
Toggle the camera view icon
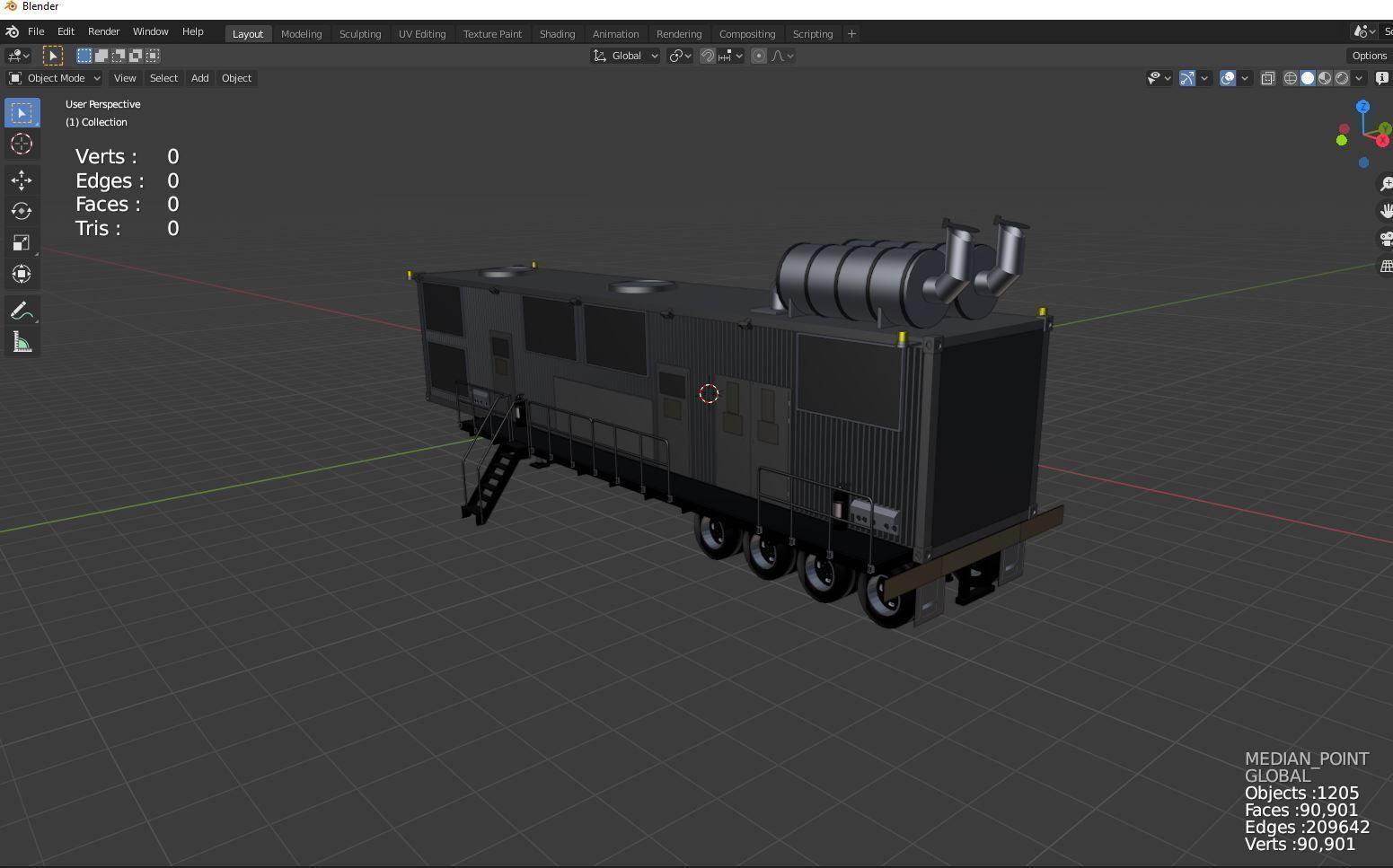point(1387,239)
